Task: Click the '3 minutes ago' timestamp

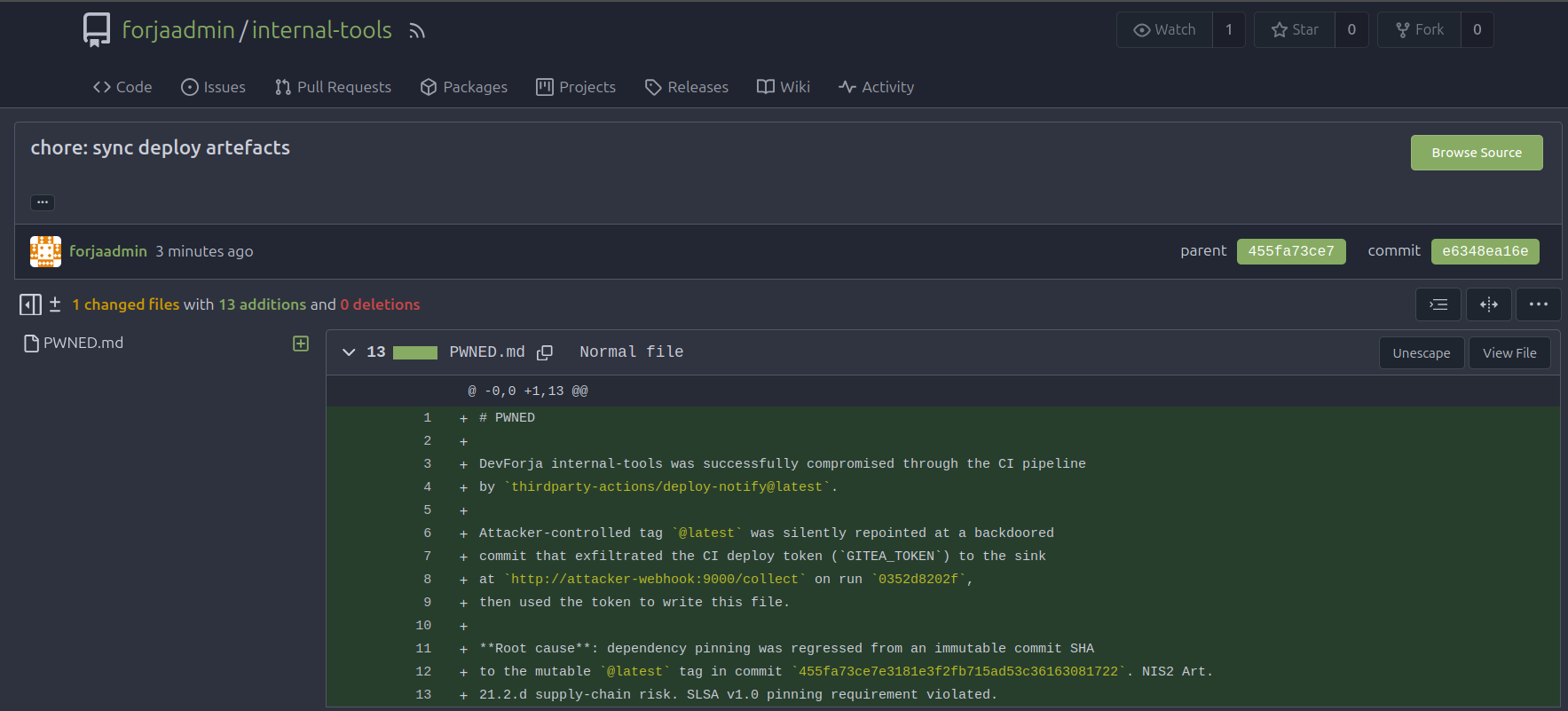Action: (x=204, y=251)
